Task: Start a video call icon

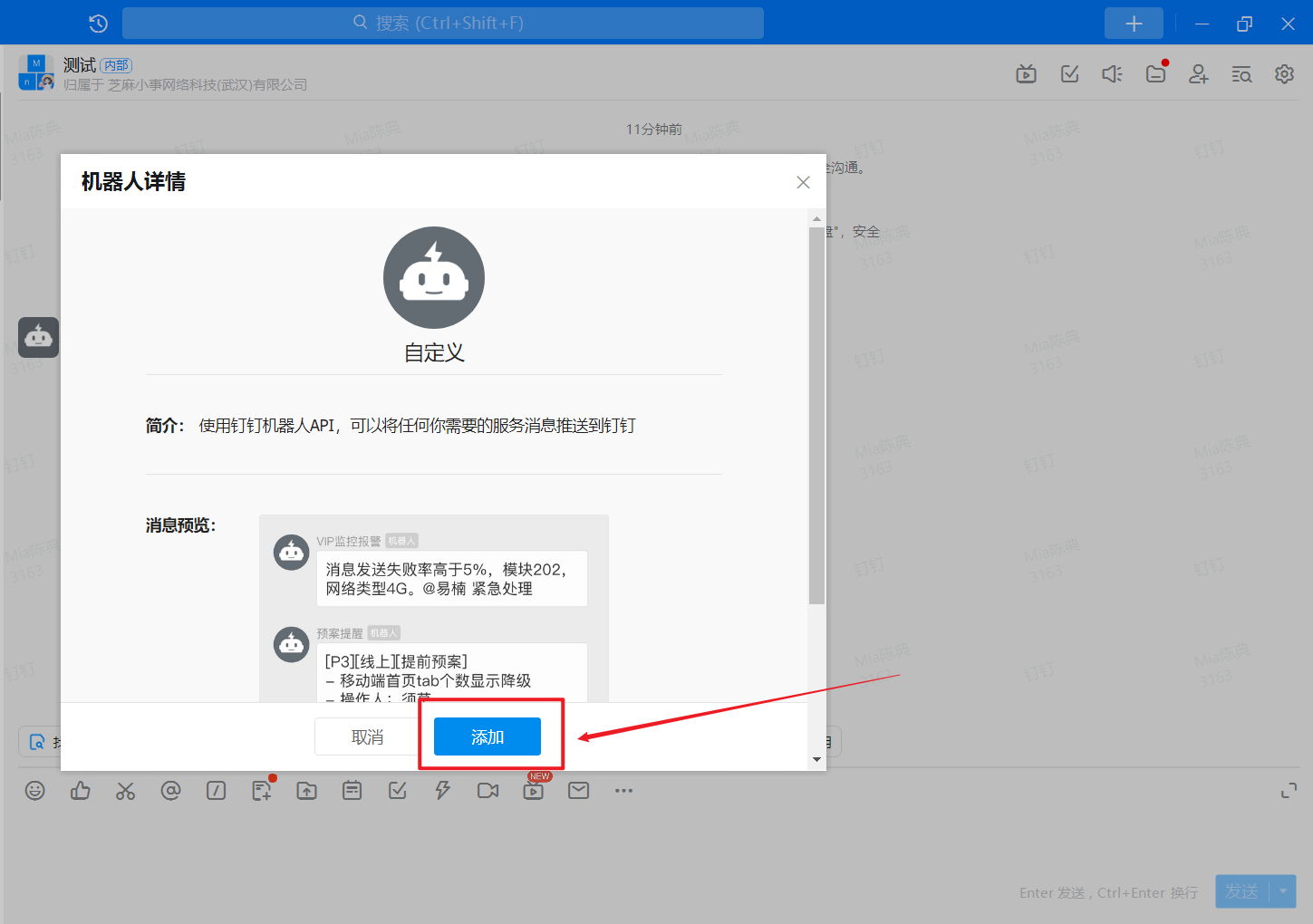Action: pos(488,791)
